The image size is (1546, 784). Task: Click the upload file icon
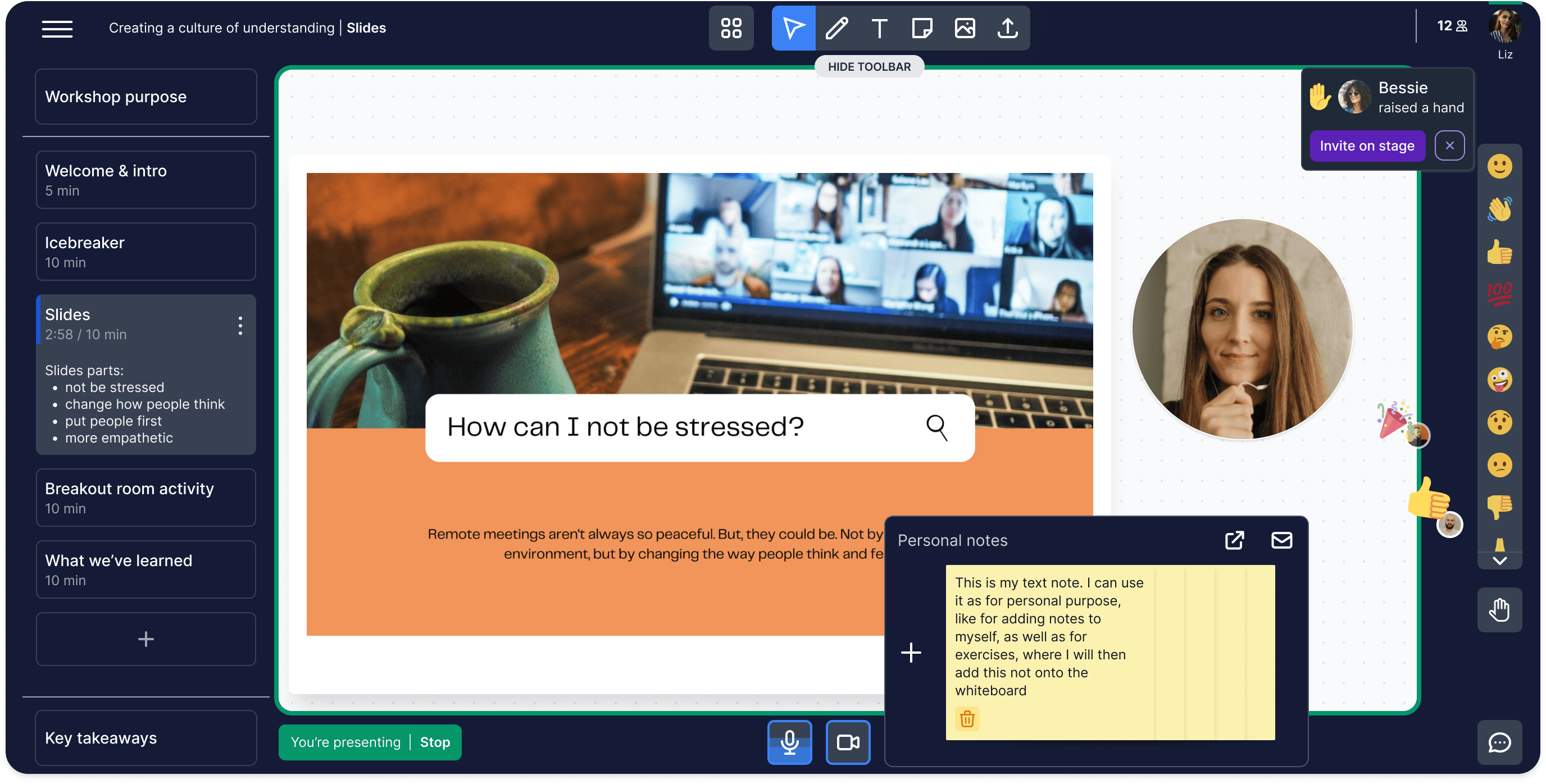(1008, 28)
